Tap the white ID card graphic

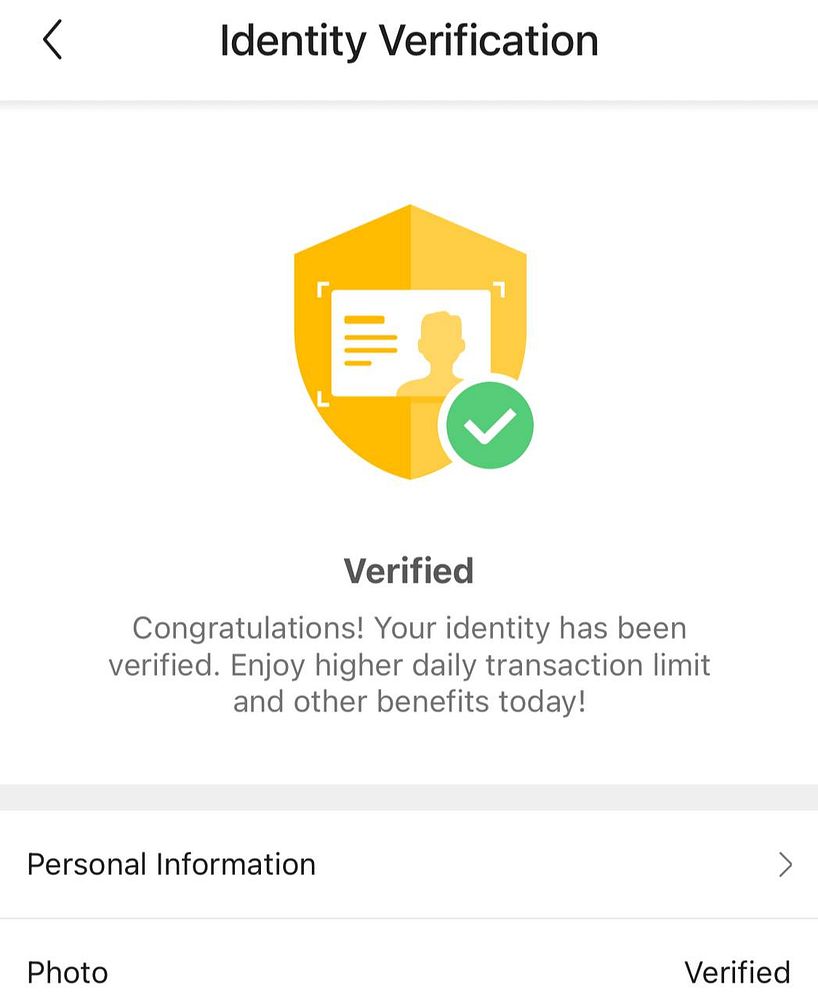[x=411, y=344]
